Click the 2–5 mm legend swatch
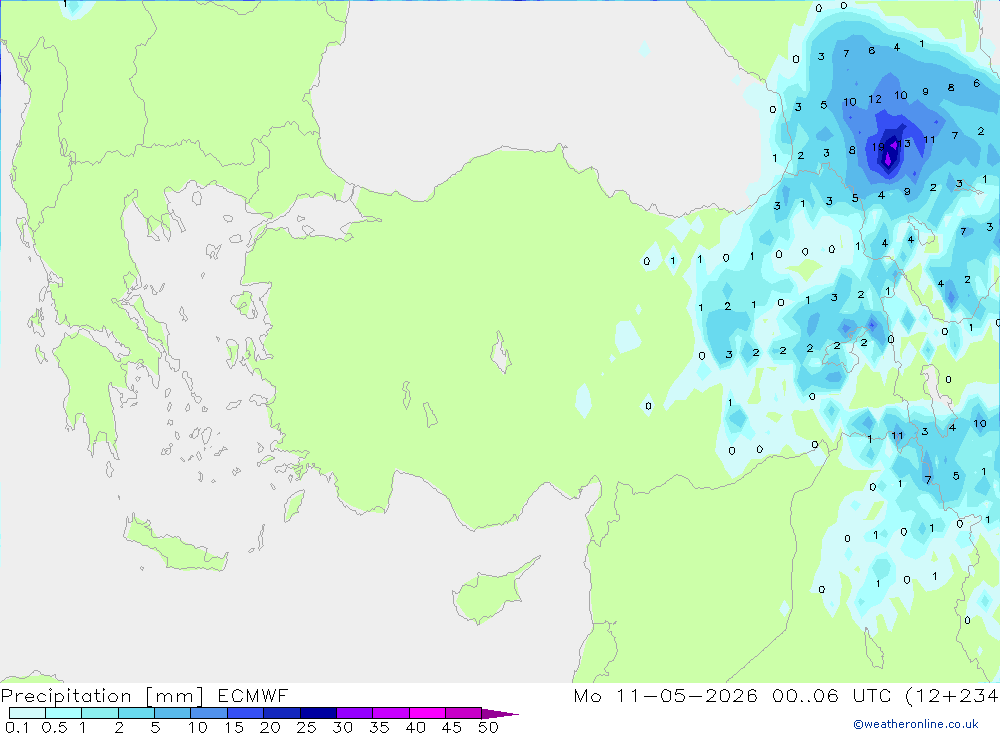 pyautogui.click(x=136, y=713)
